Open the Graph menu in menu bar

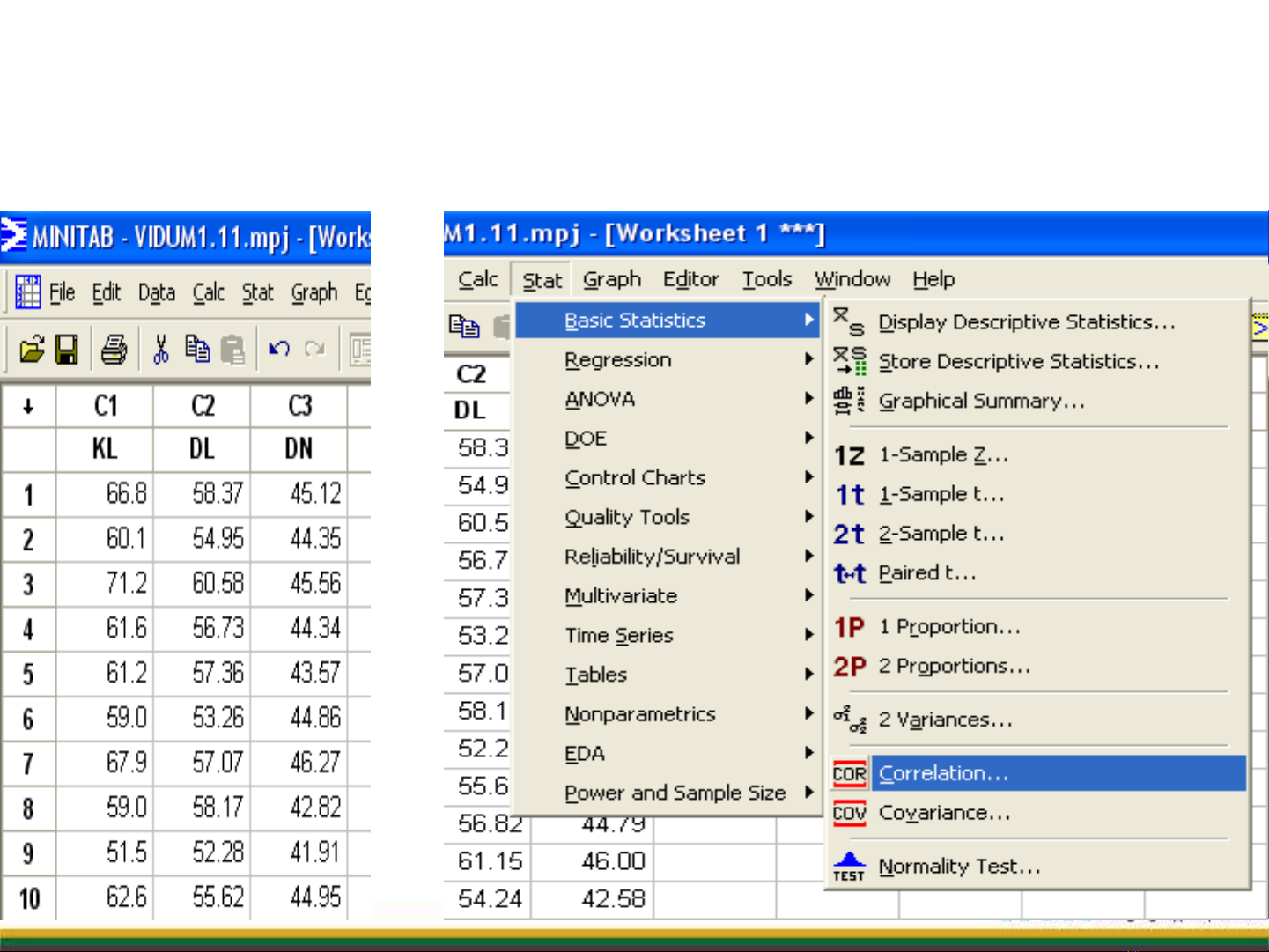click(x=611, y=279)
